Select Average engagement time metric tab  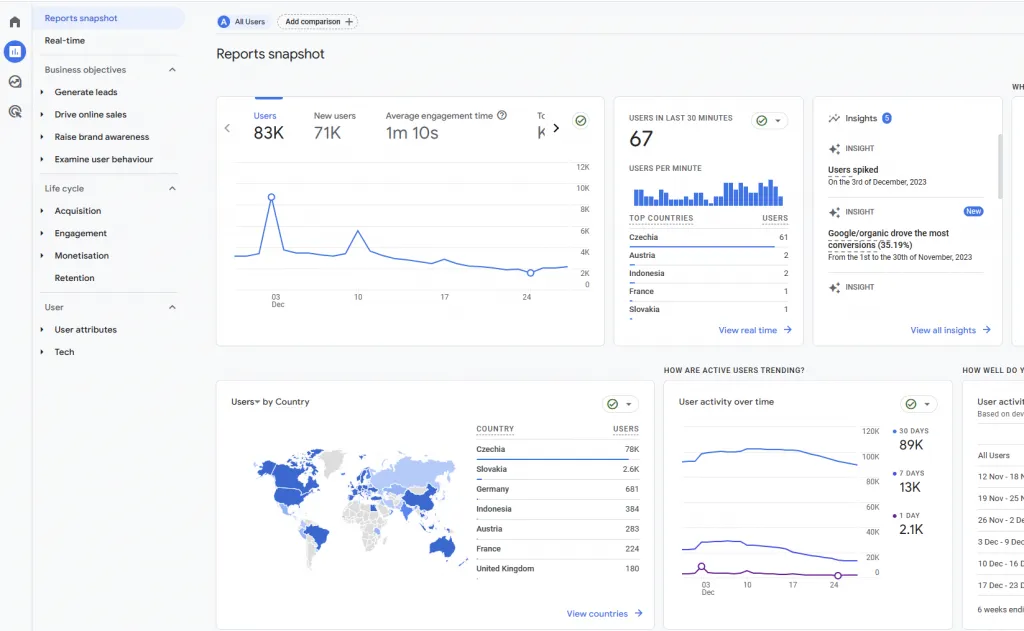446,125
